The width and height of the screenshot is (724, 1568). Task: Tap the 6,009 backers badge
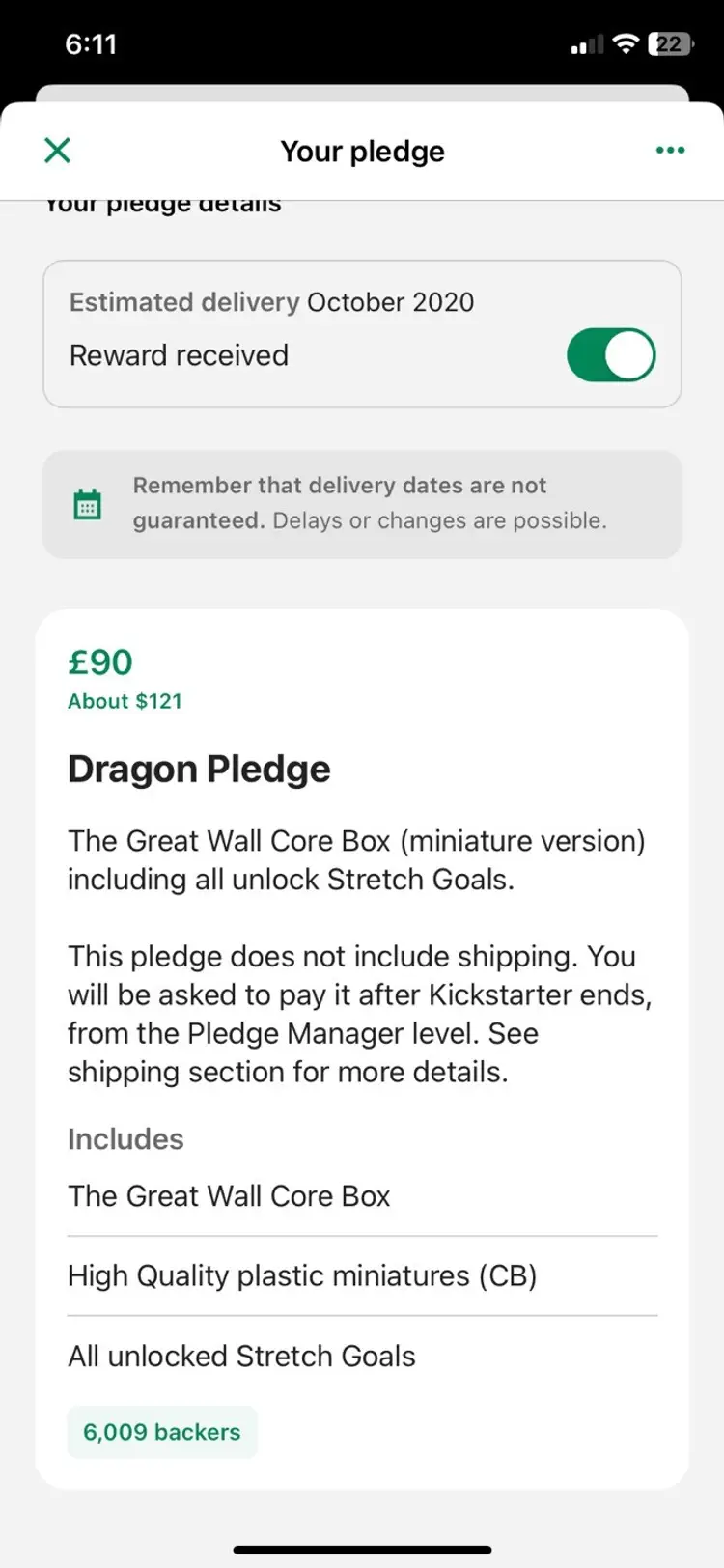tap(162, 1431)
